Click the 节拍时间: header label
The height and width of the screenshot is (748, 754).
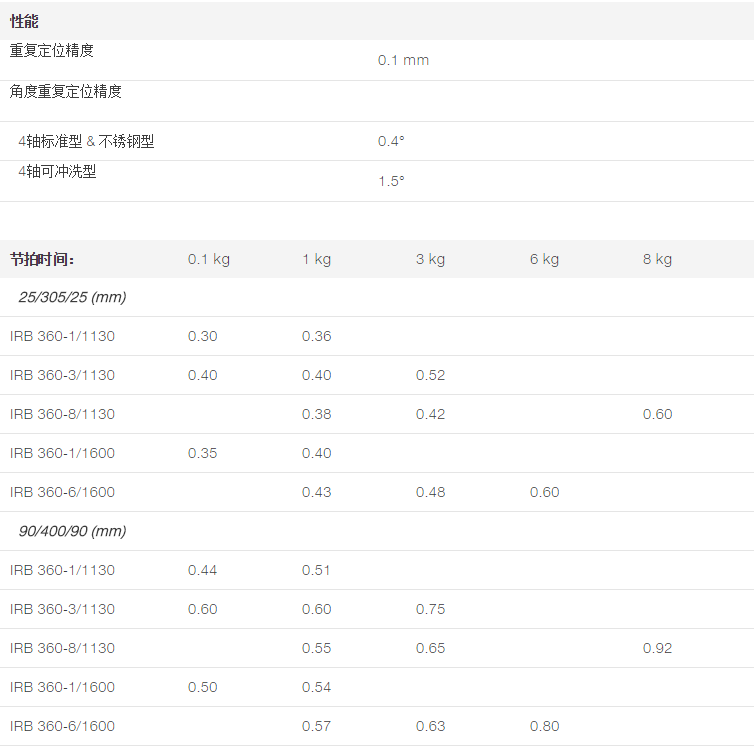pyautogui.click(x=42, y=260)
